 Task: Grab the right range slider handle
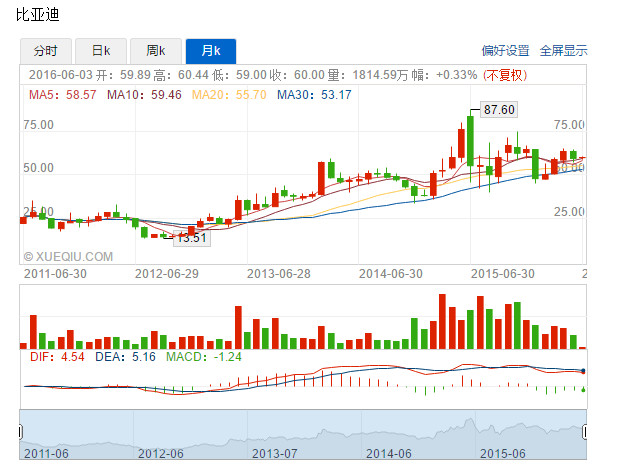click(585, 432)
